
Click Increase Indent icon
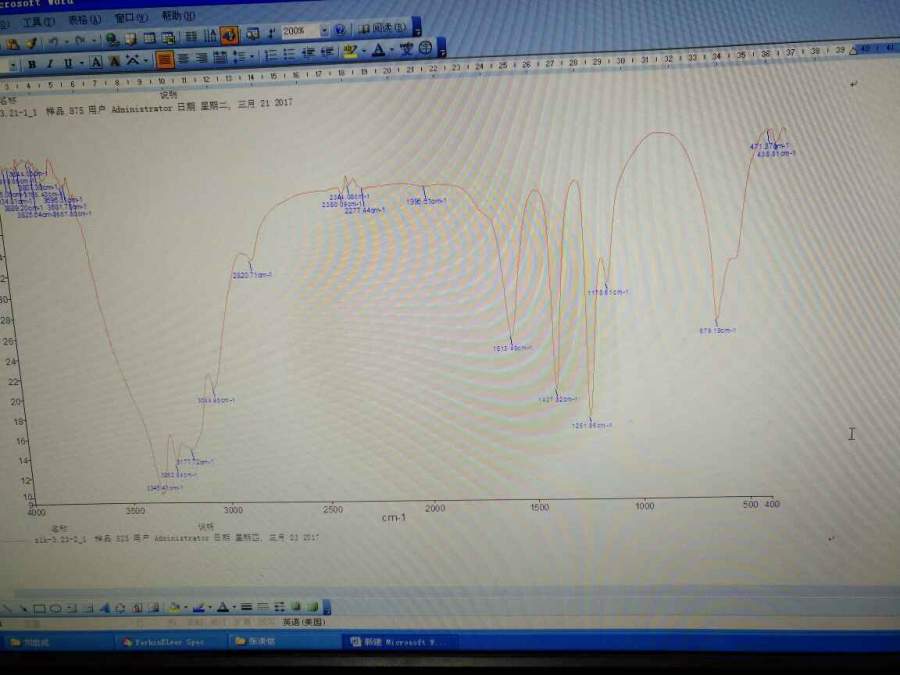(327, 52)
